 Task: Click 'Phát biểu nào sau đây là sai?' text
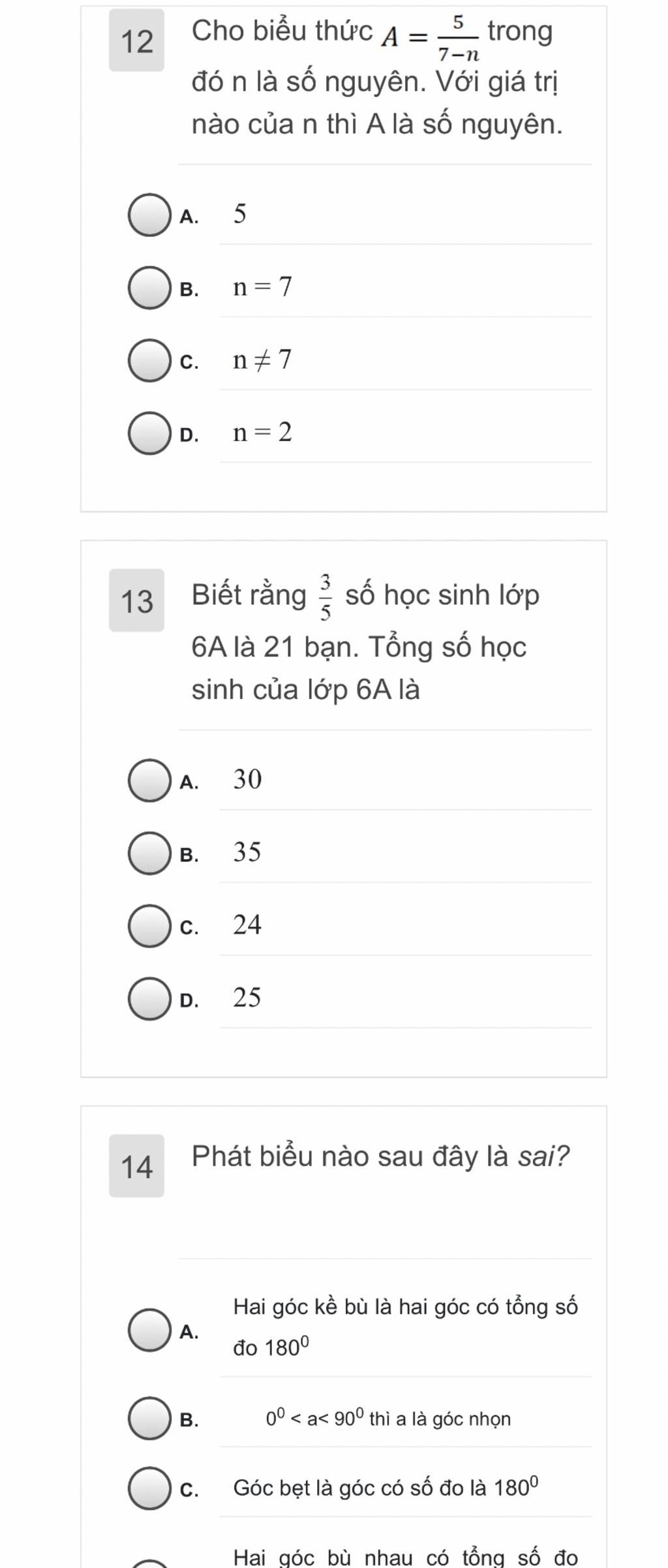380,1156
